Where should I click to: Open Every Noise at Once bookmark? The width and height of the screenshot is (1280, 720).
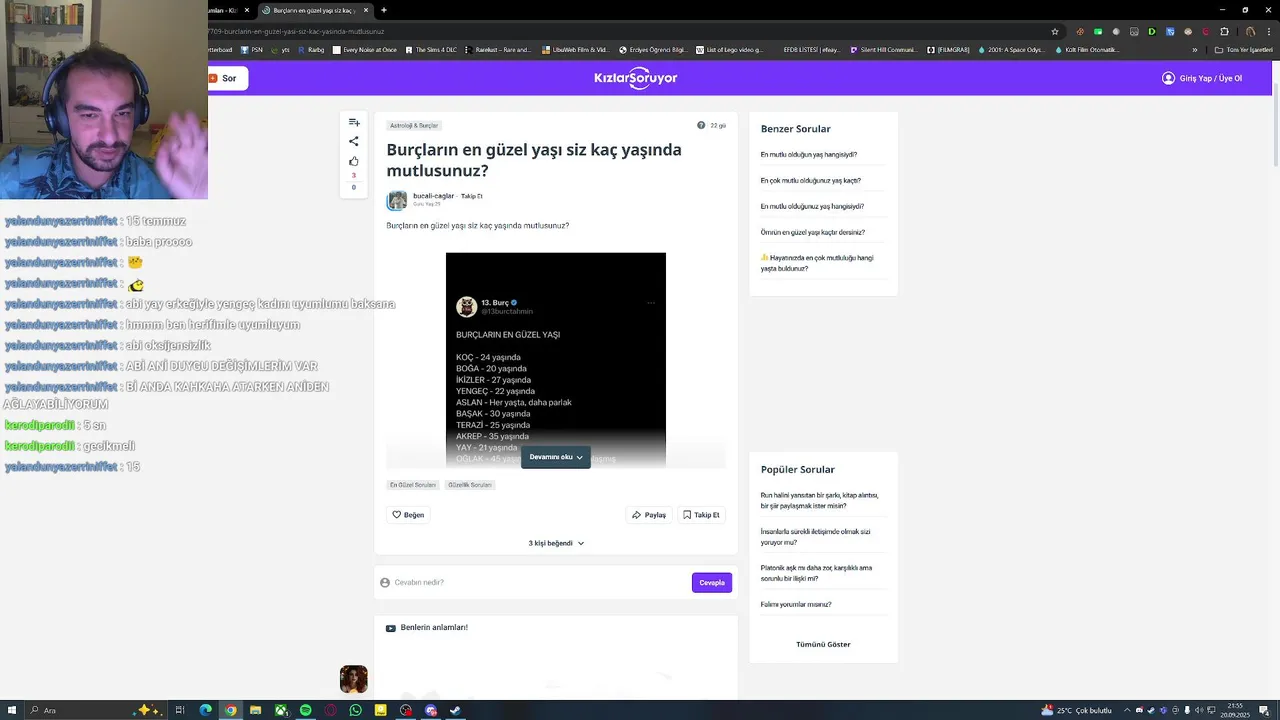click(365, 50)
